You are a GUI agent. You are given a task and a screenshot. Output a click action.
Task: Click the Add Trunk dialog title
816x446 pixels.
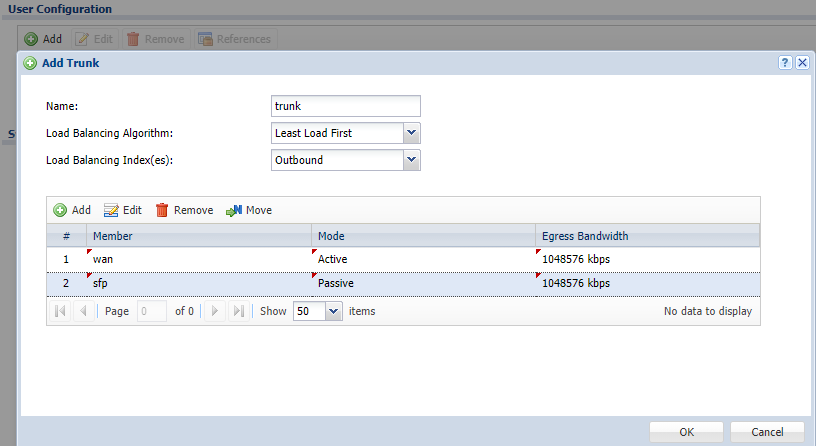click(70, 63)
